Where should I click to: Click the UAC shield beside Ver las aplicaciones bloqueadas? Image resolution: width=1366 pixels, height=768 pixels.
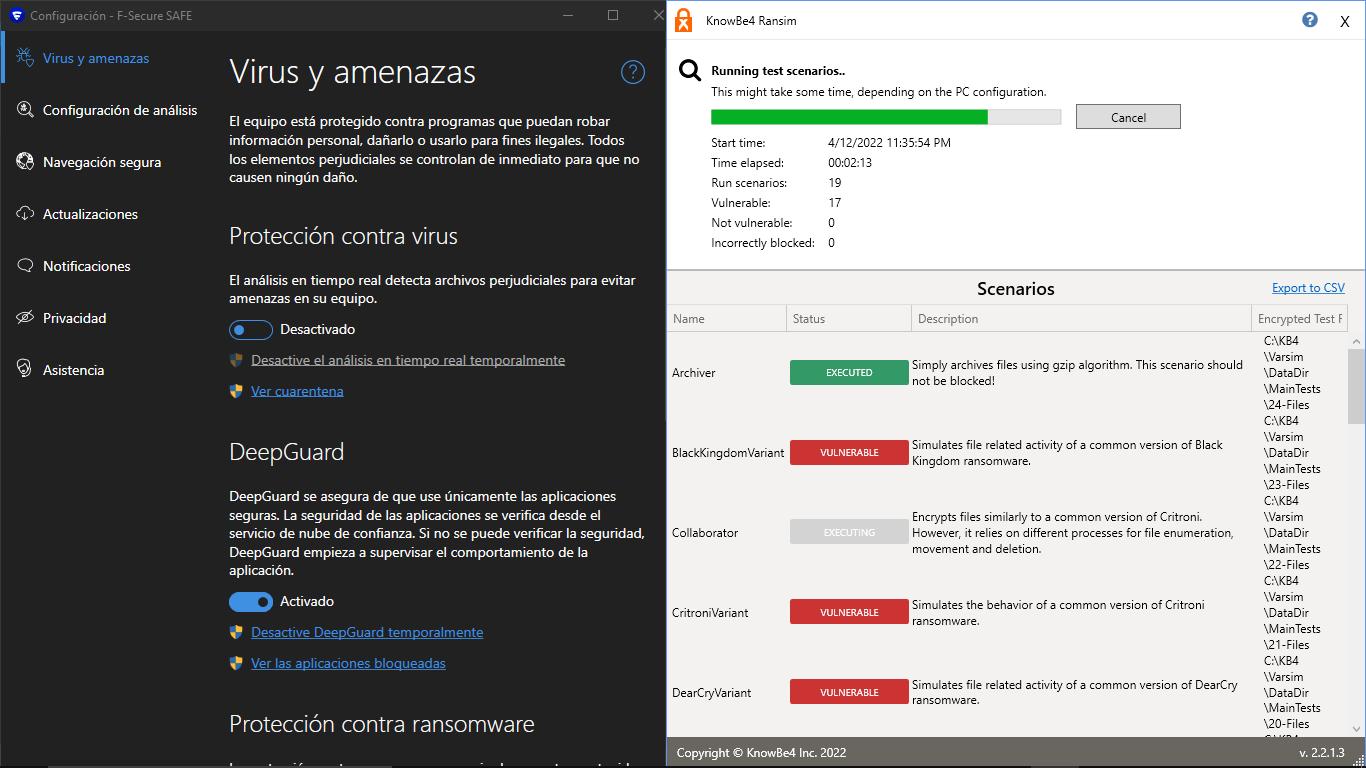click(x=236, y=663)
